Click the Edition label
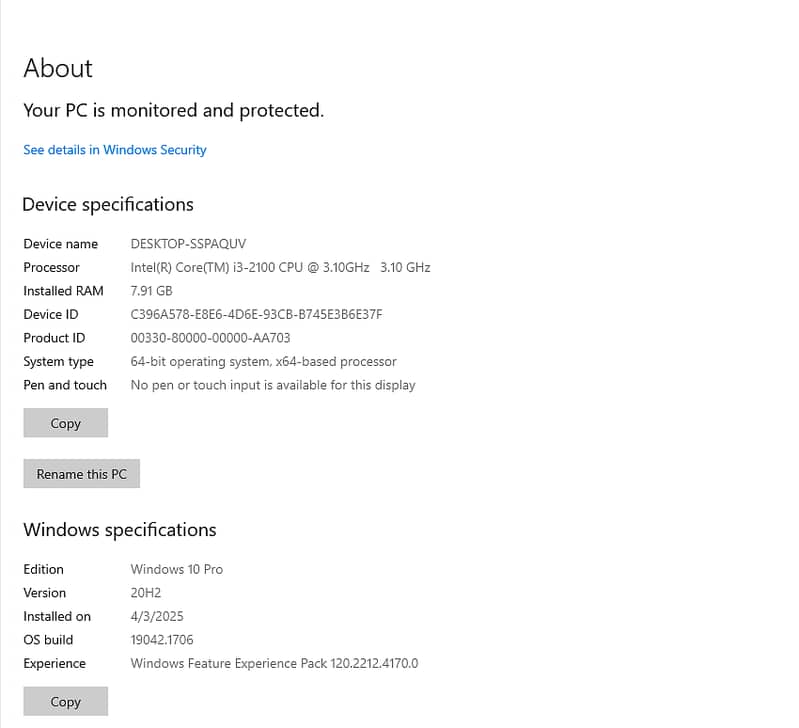Viewport: 799px width, 728px height. [44, 569]
